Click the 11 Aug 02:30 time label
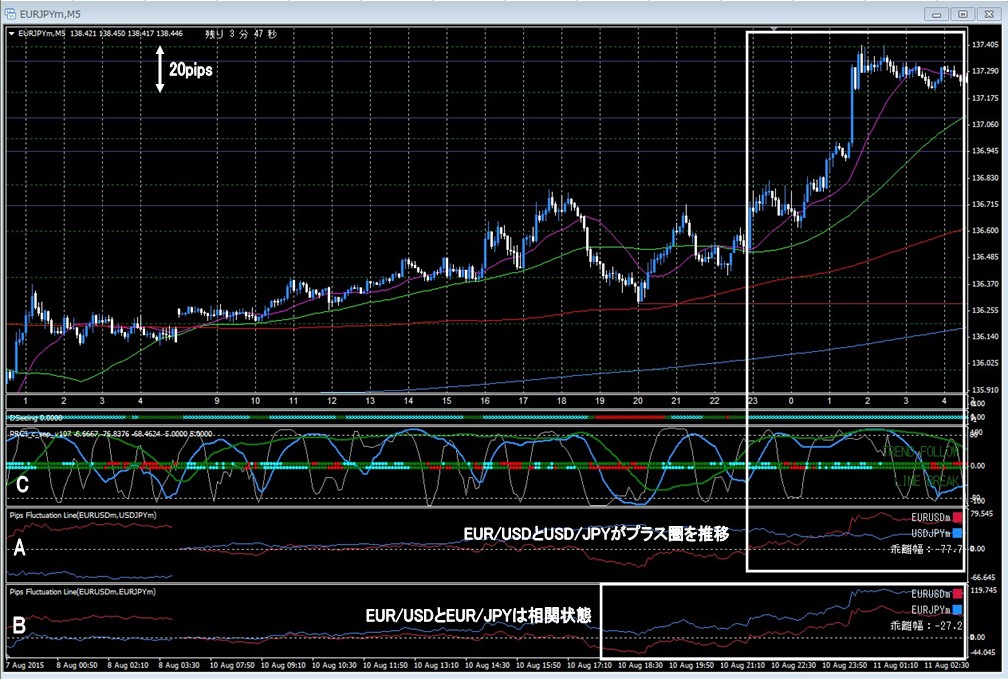Image resolution: width=1008 pixels, height=679 pixels. tap(946, 665)
